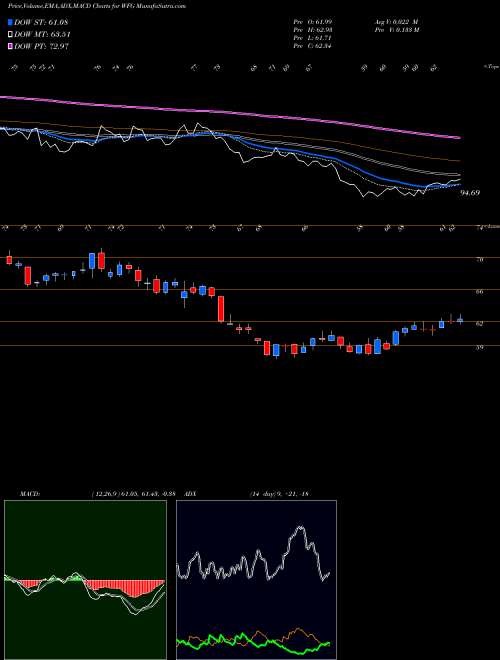Click the 'DOW MT: 63.51' legend label
The height and width of the screenshot is (660, 500).
click(42, 35)
